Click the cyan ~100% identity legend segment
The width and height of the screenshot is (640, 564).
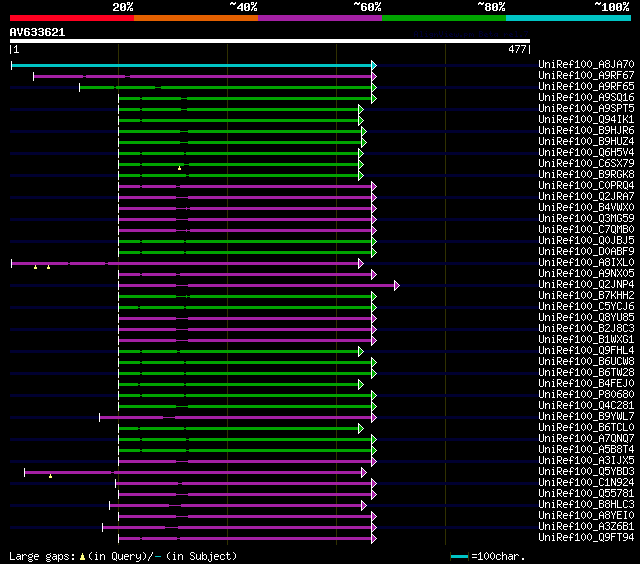click(x=567, y=18)
